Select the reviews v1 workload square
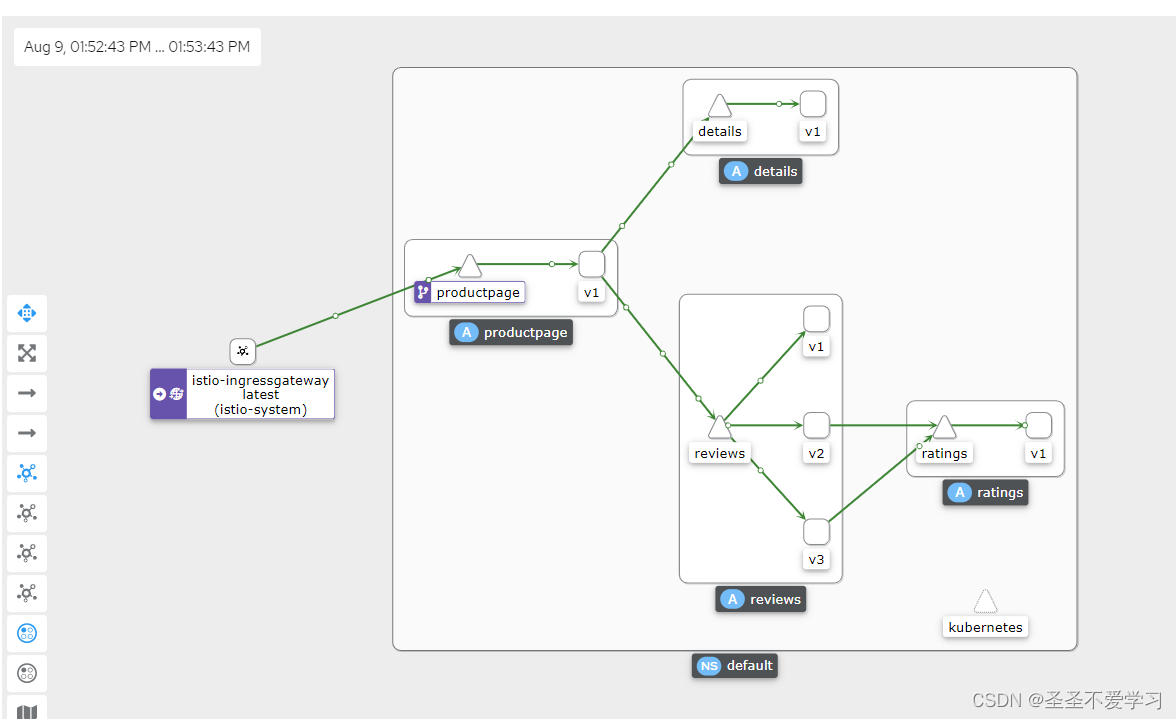 point(816,319)
